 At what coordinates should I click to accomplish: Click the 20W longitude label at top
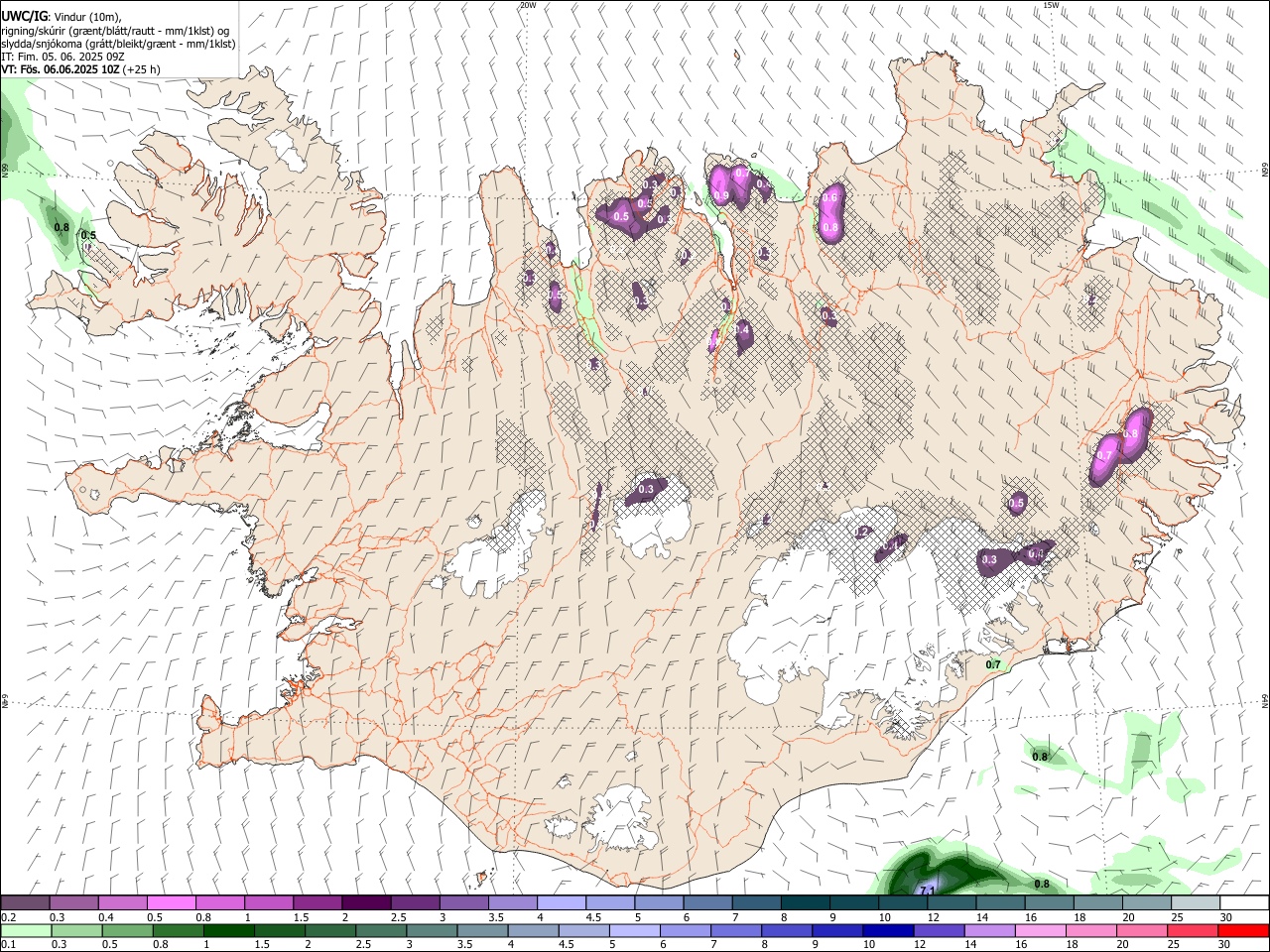pos(528,5)
